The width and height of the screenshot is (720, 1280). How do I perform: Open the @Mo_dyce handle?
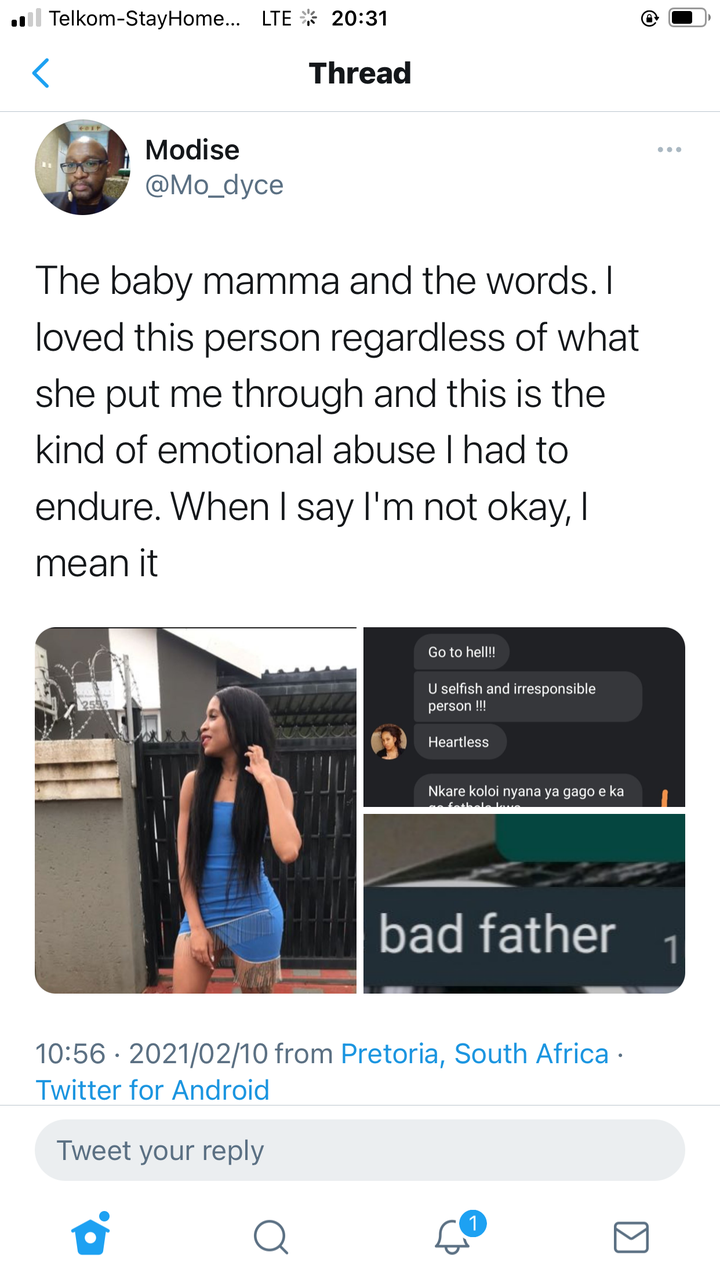point(214,185)
